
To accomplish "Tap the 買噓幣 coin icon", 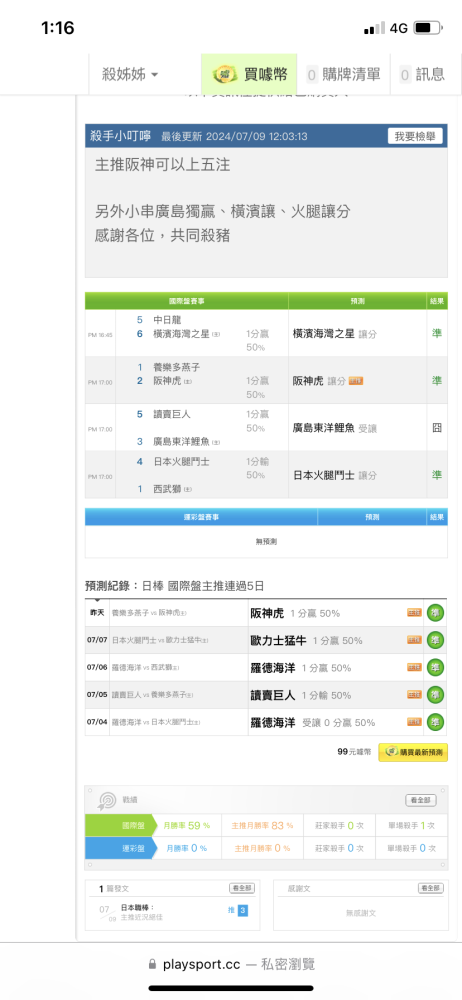I will point(224,75).
